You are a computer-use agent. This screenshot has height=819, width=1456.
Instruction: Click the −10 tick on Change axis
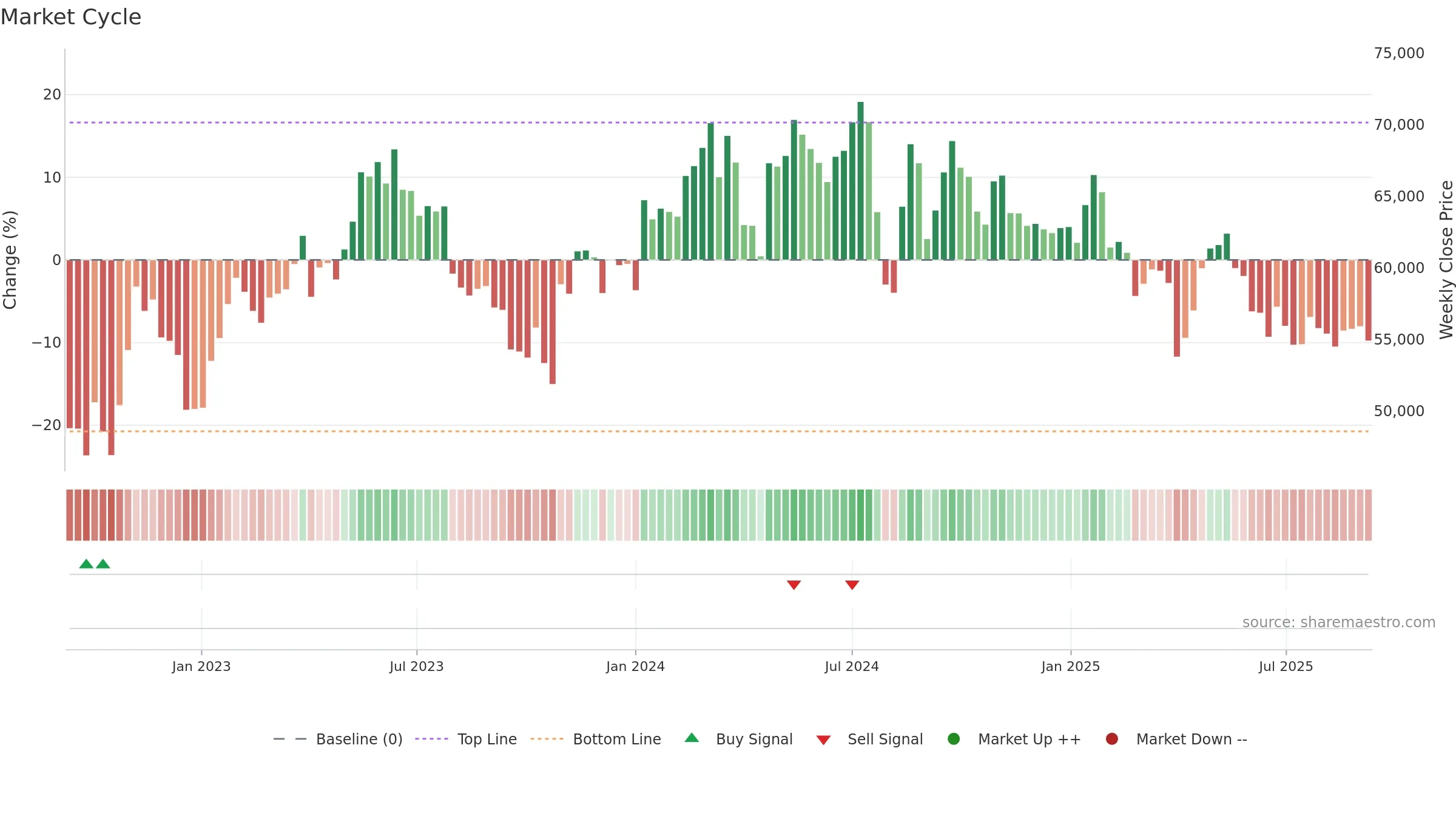coord(47,343)
